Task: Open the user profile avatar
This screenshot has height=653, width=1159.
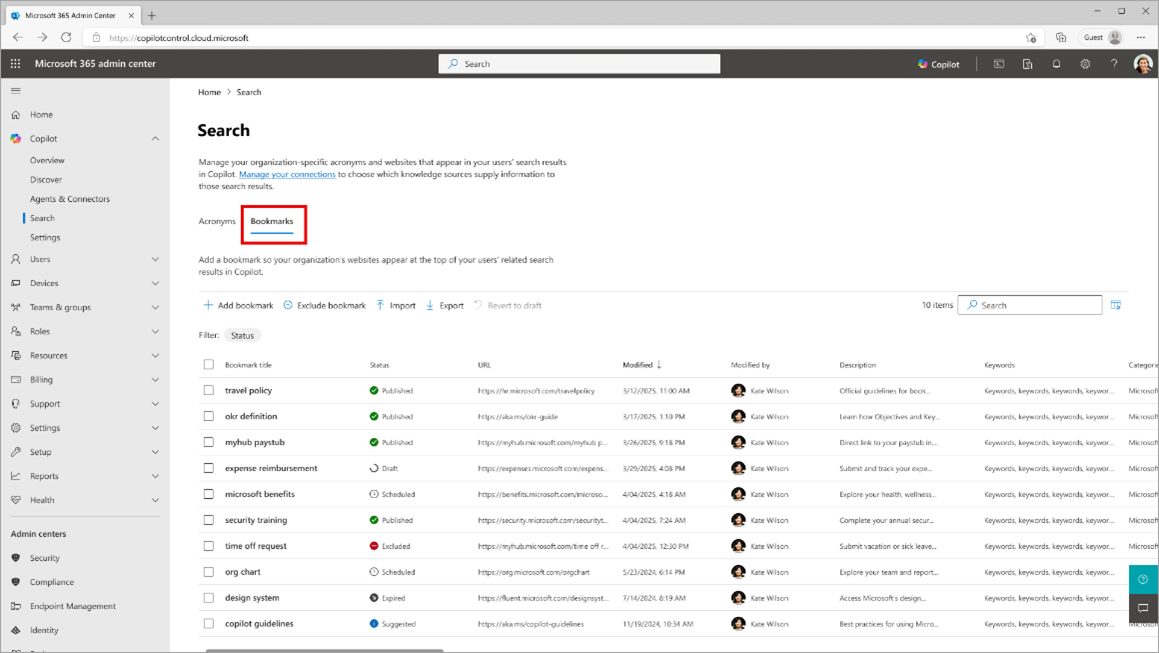Action: (x=1143, y=64)
